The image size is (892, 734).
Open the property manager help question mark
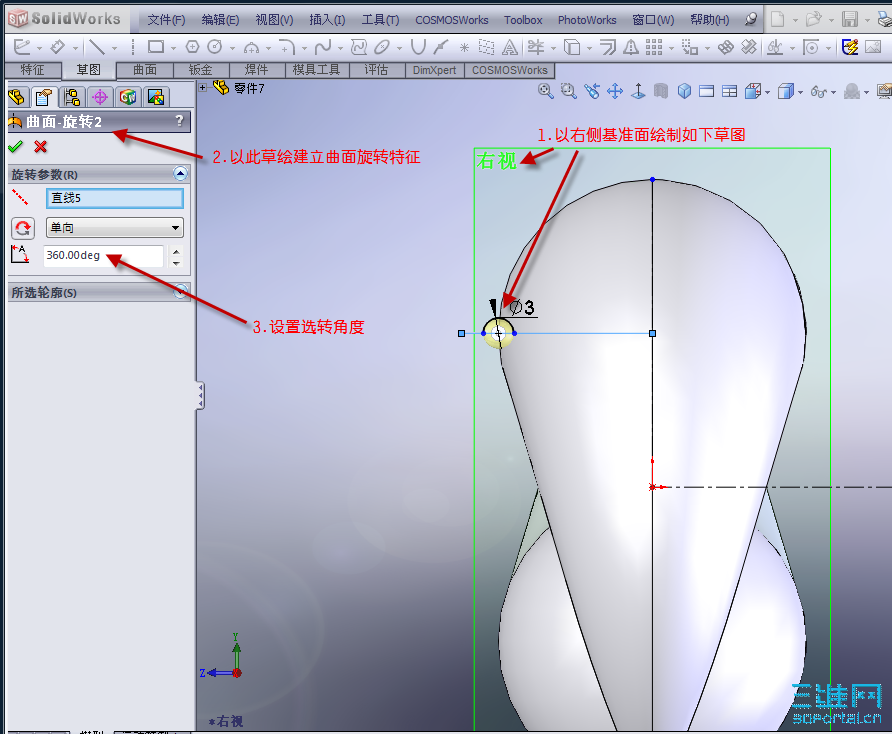(x=180, y=121)
